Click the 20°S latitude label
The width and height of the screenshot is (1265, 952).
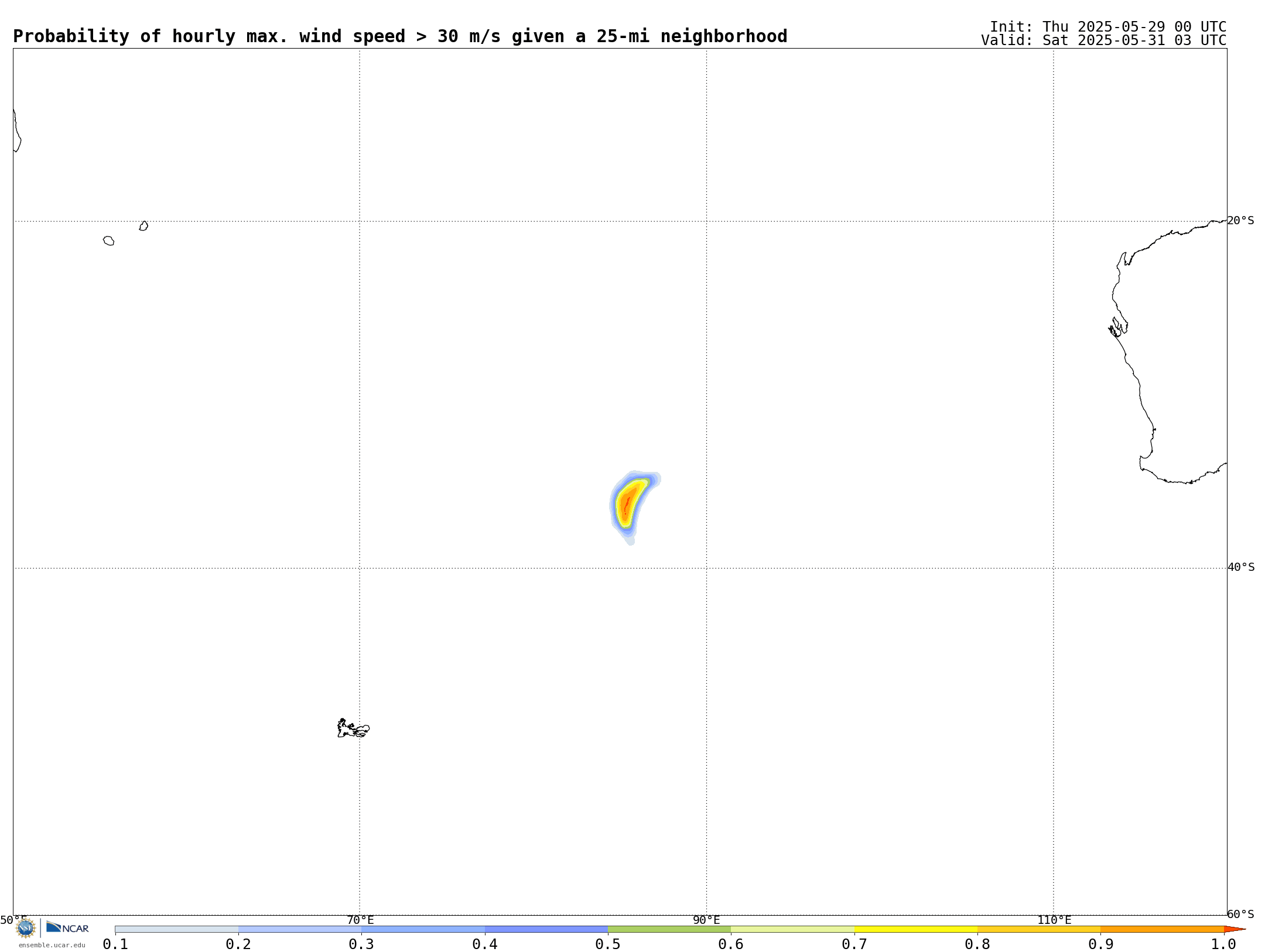1240,221
